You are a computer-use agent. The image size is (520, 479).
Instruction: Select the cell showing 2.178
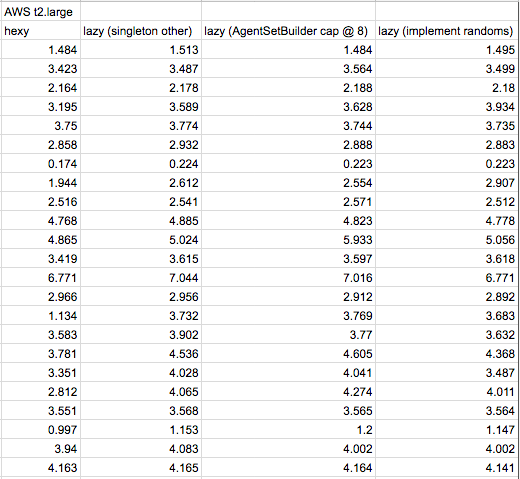pyautogui.click(x=141, y=88)
